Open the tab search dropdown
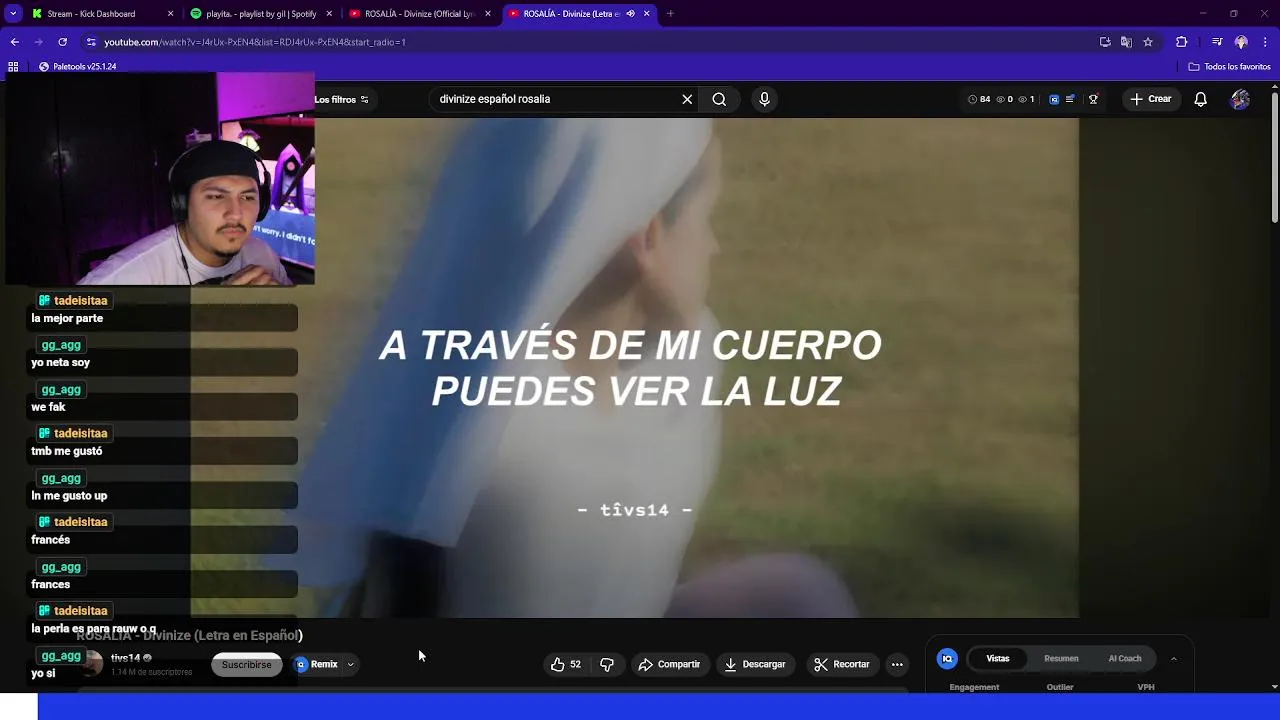The image size is (1280, 720). coord(13,14)
